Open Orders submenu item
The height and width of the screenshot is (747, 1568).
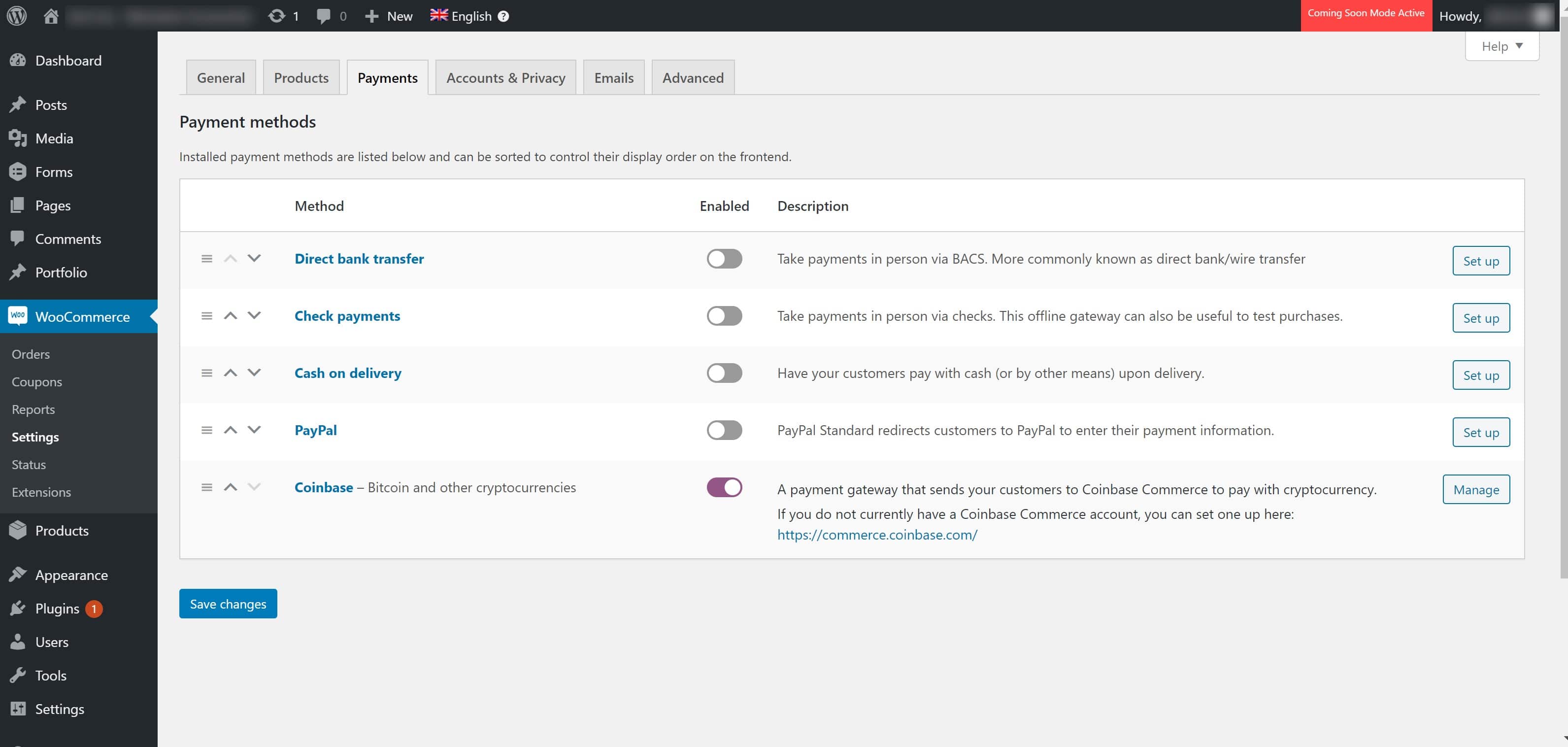pos(31,354)
